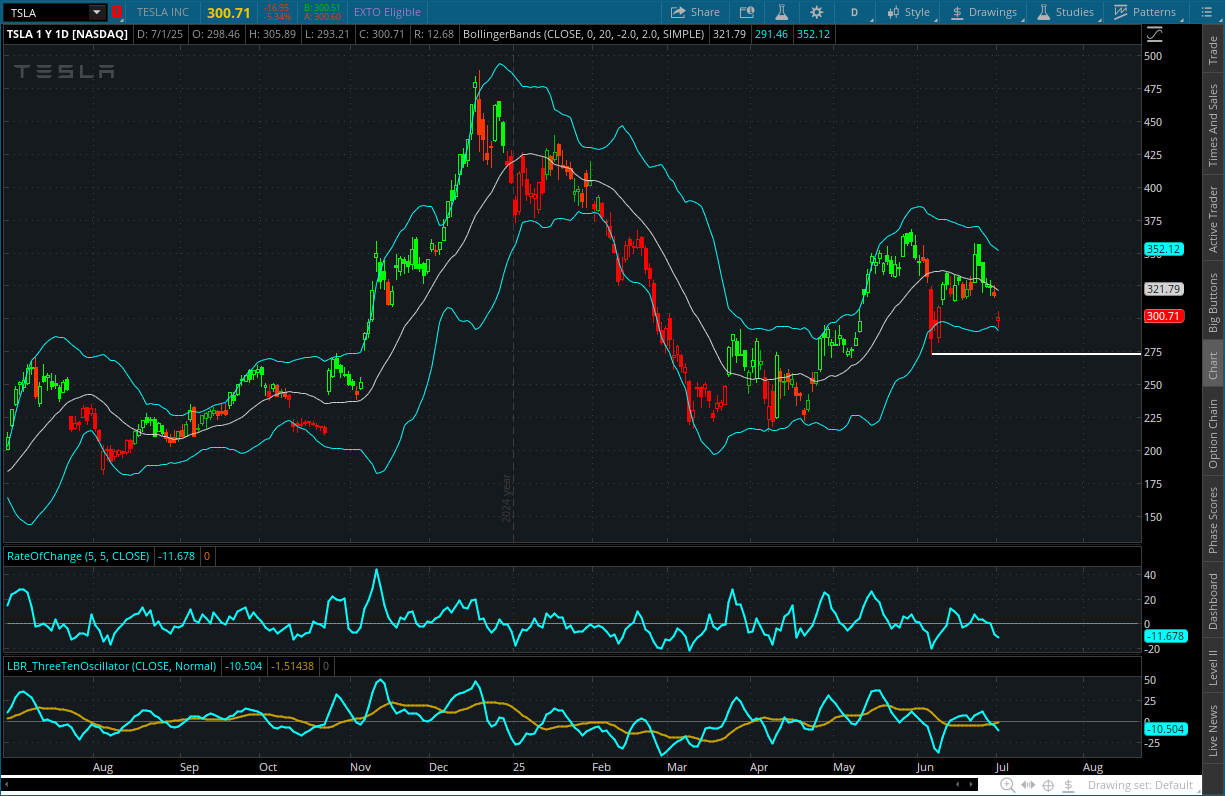Click the 2024 year vertical marker
Screen dimensions: 1225x796
(x=507, y=498)
